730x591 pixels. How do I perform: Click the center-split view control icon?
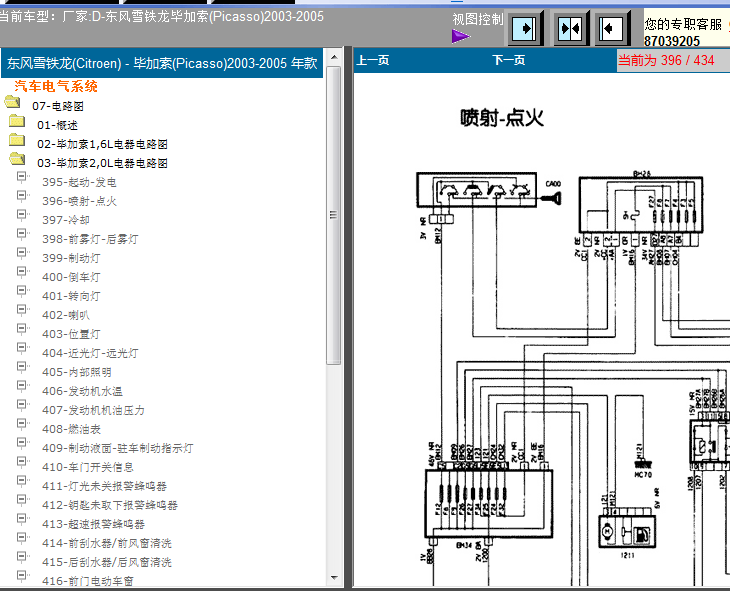click(x=570, y=29)
